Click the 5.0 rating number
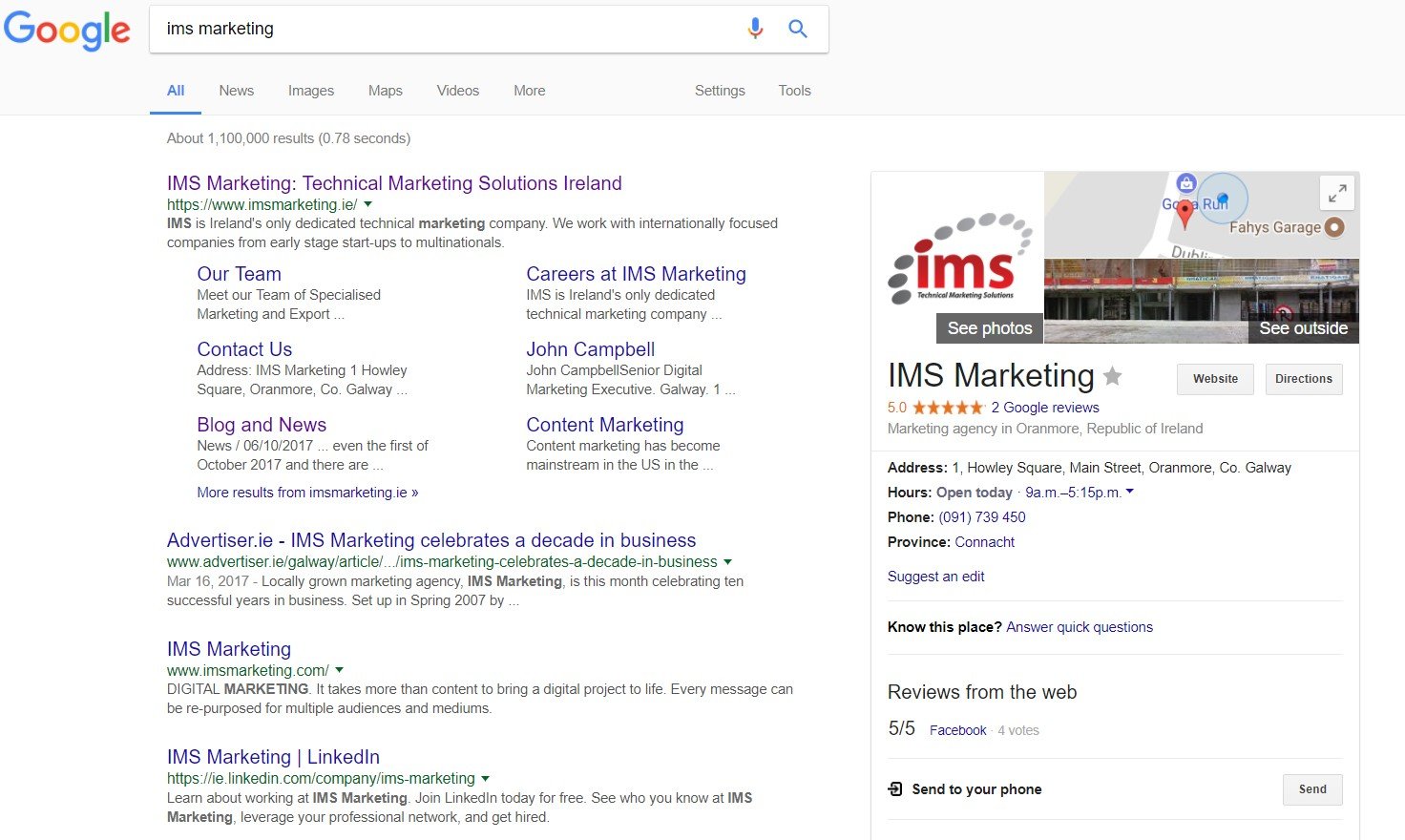 pyautogui.click(x=897, y=408)
